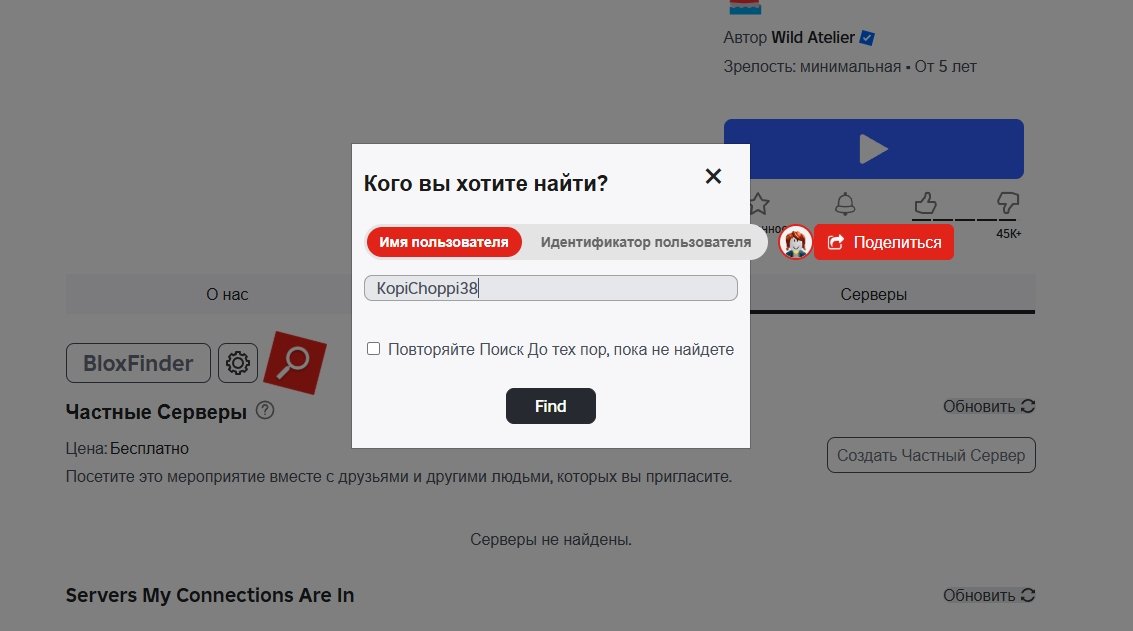1133x631 pixels.
Task: Click the Find button
Action: click(x=551, y=406)
